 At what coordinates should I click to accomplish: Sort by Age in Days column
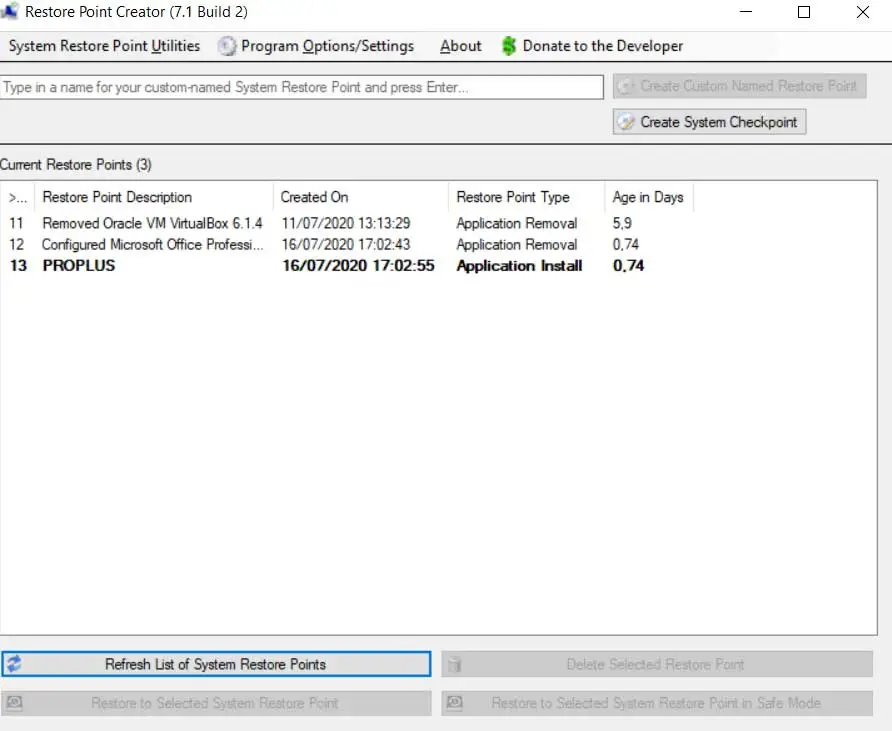coord(649,197)
